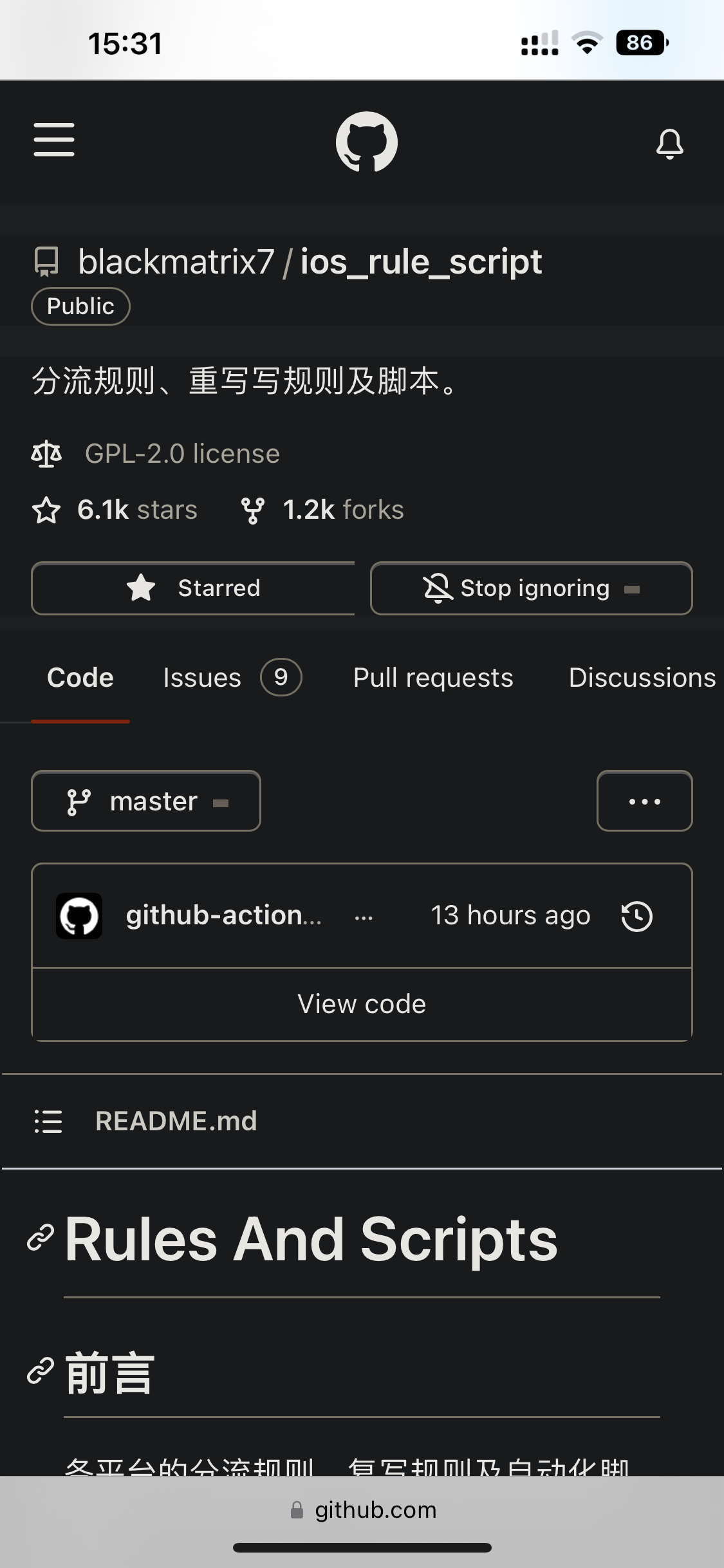Click the github-actions avatar image
Screen dimensions: 724x1568
79,916
